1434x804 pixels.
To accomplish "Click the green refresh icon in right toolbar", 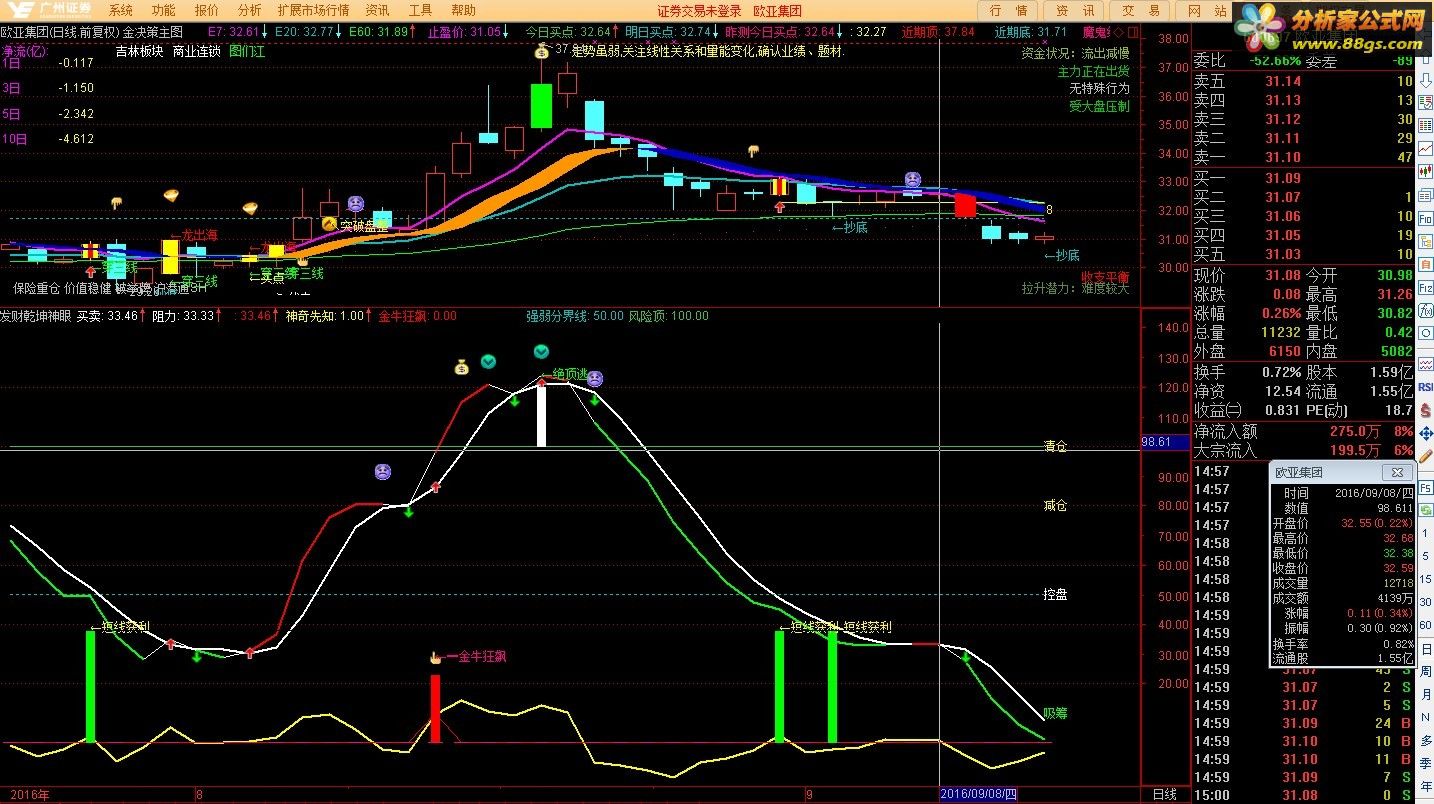I will pyautogui.click(x=1426, y=509).
